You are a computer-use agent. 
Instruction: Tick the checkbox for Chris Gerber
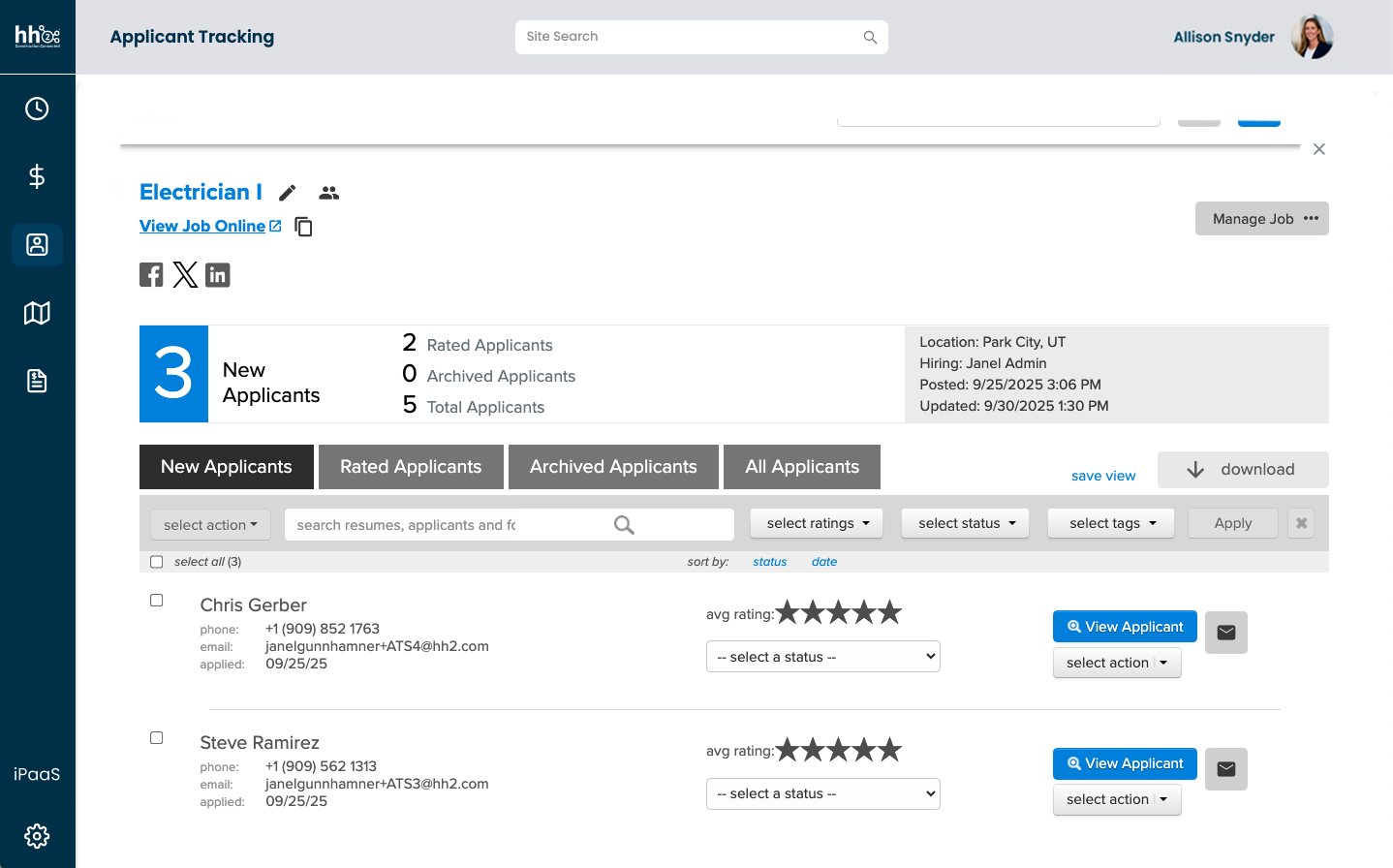pyautogui.click(x=157, y=601)
